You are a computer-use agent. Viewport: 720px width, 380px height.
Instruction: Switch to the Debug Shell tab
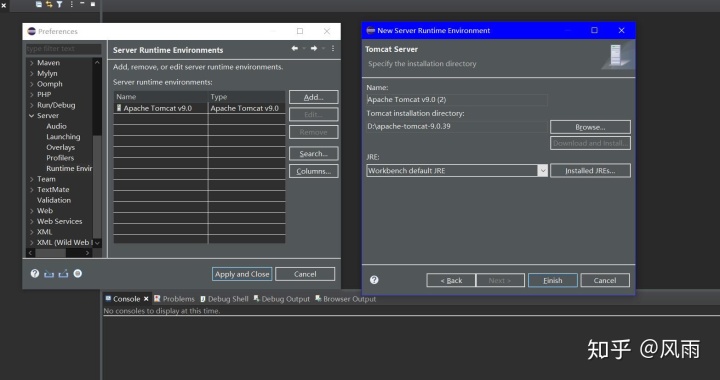pos(224,299)
